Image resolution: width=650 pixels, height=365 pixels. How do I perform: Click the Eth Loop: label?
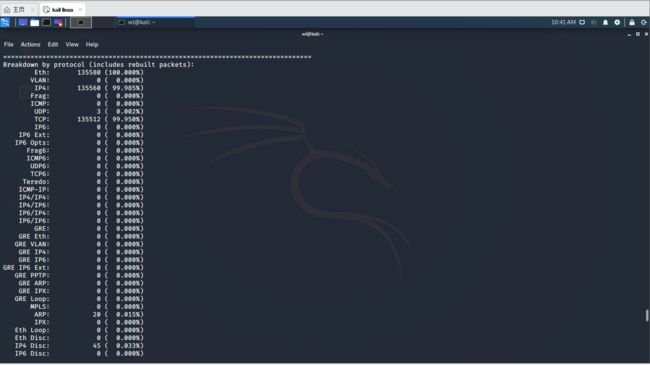tap(32, 331)
